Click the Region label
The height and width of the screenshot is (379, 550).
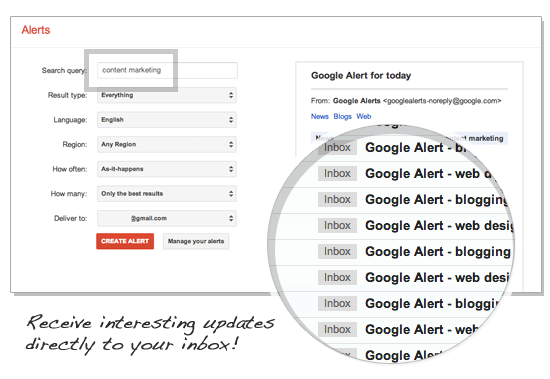[75, 144]
